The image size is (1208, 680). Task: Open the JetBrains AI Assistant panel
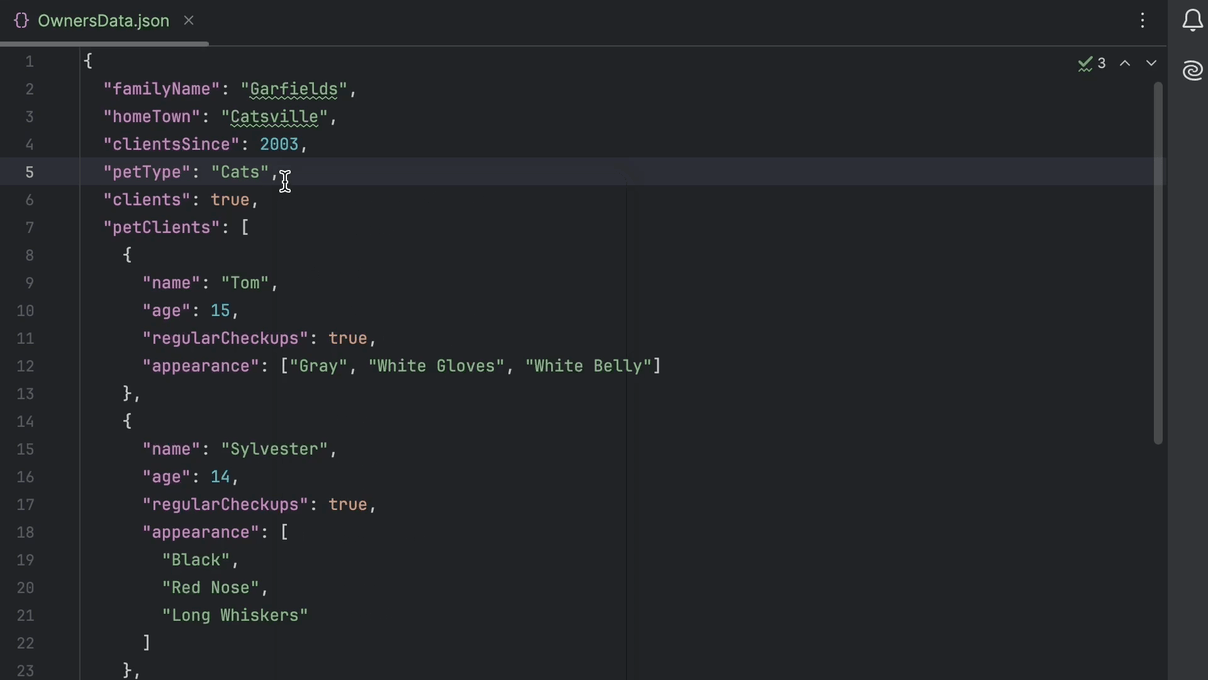[1191, 70]
